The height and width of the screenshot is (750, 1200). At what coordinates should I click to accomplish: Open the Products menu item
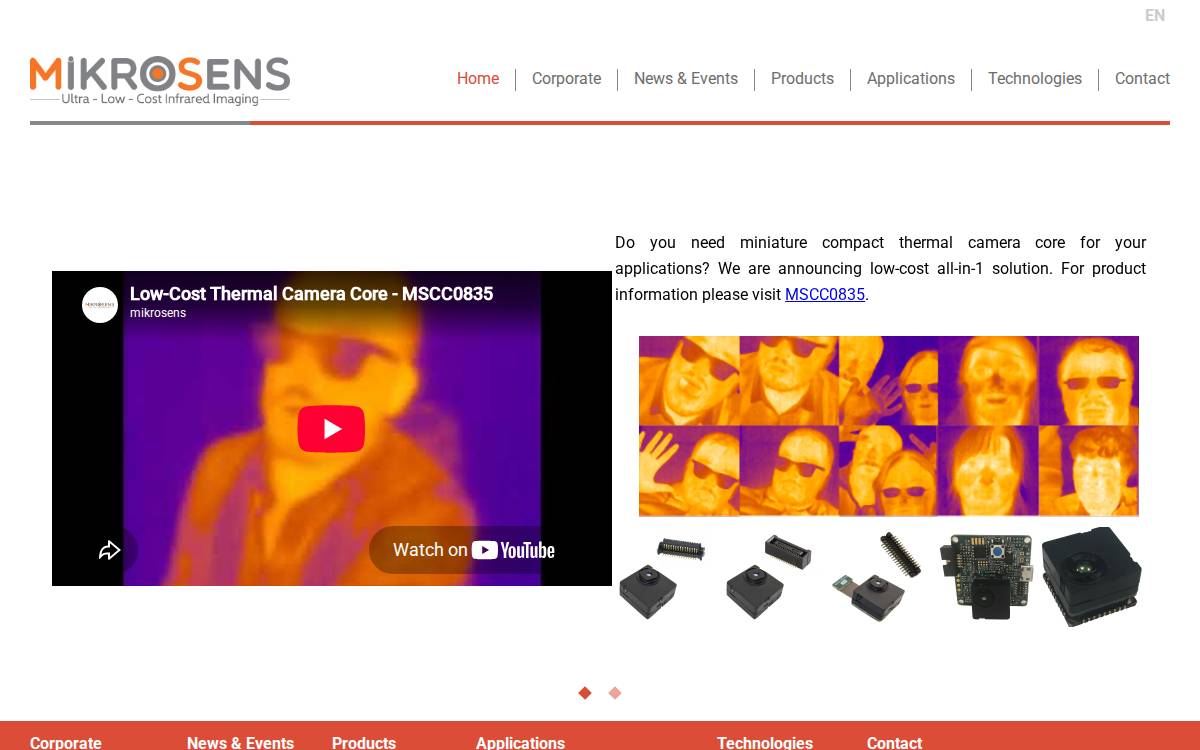(x=802, y=79)
